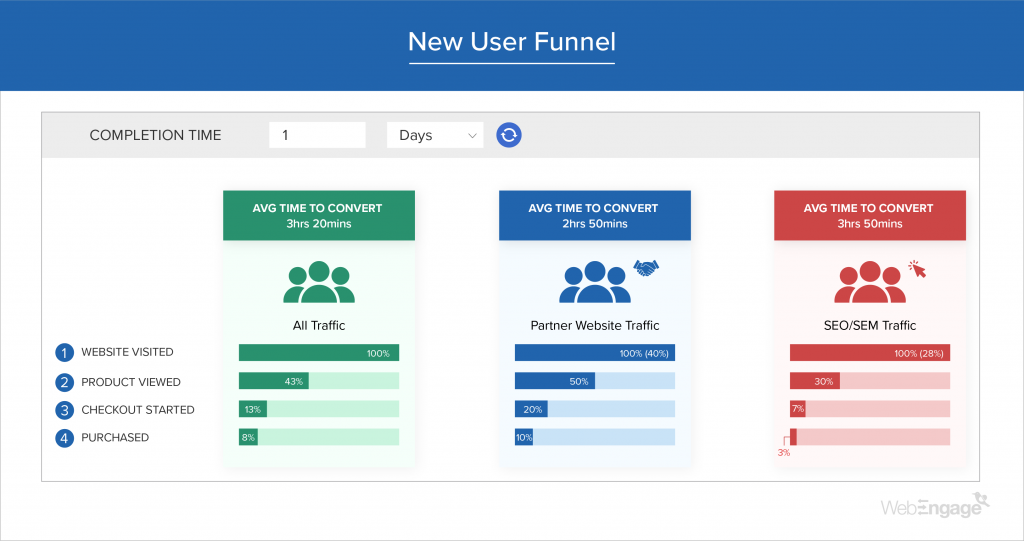This screenshot has height=541, width=1024.
Task: Click step 4 circle beside Purchased
Action: tap(65, 438)
